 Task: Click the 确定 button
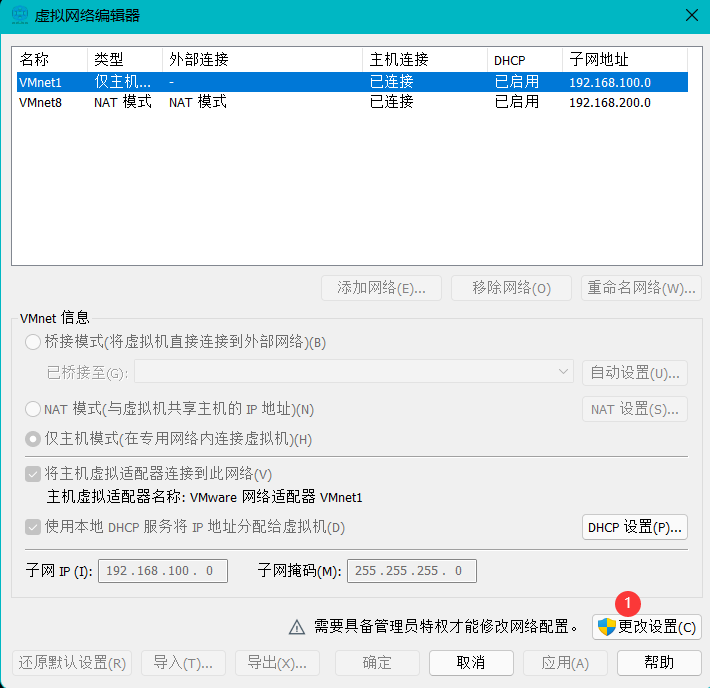(x=377, y=663)
